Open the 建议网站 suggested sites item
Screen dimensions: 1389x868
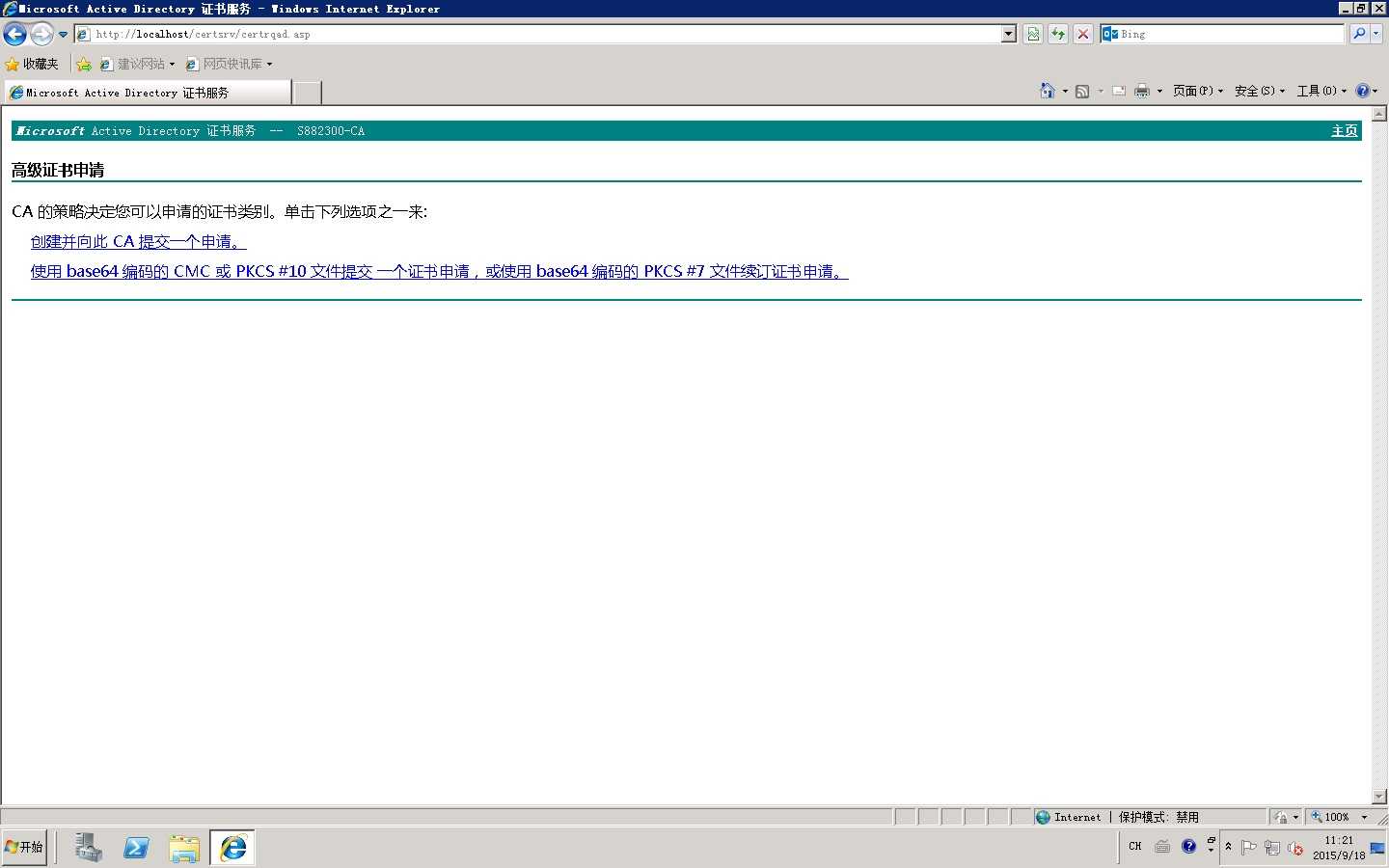[137, 64]
